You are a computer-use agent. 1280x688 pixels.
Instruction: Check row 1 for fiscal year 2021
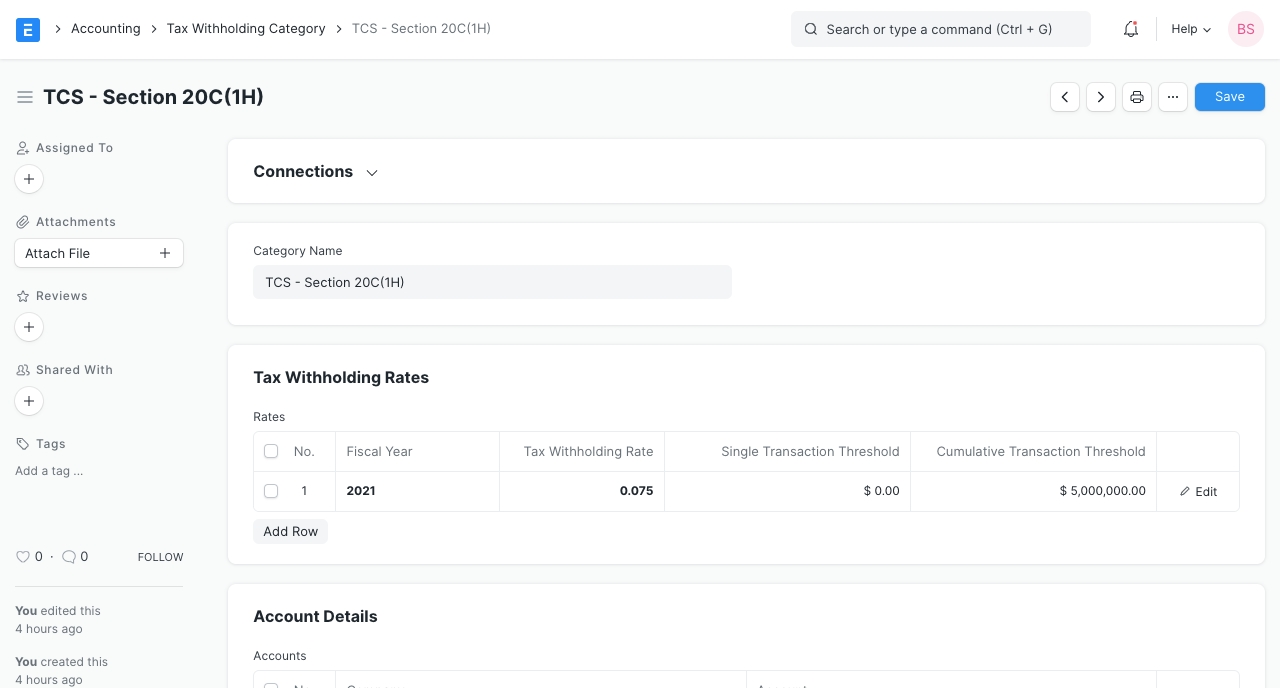271,491
